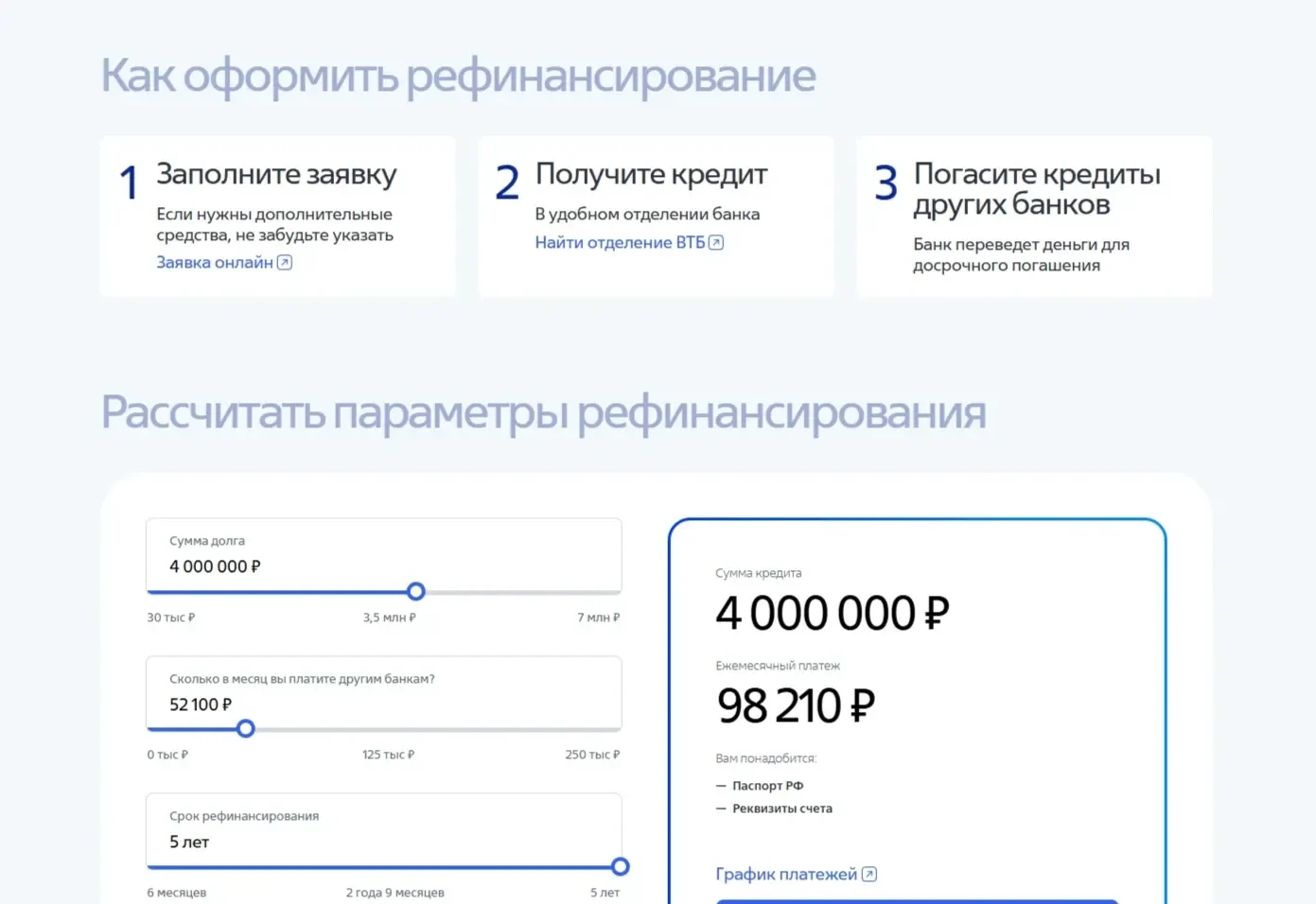This screenshot has height=904, width=1316.
Task: Click the loan amount '4 000 000 ₽' in result card
Action: pos(833,614)
